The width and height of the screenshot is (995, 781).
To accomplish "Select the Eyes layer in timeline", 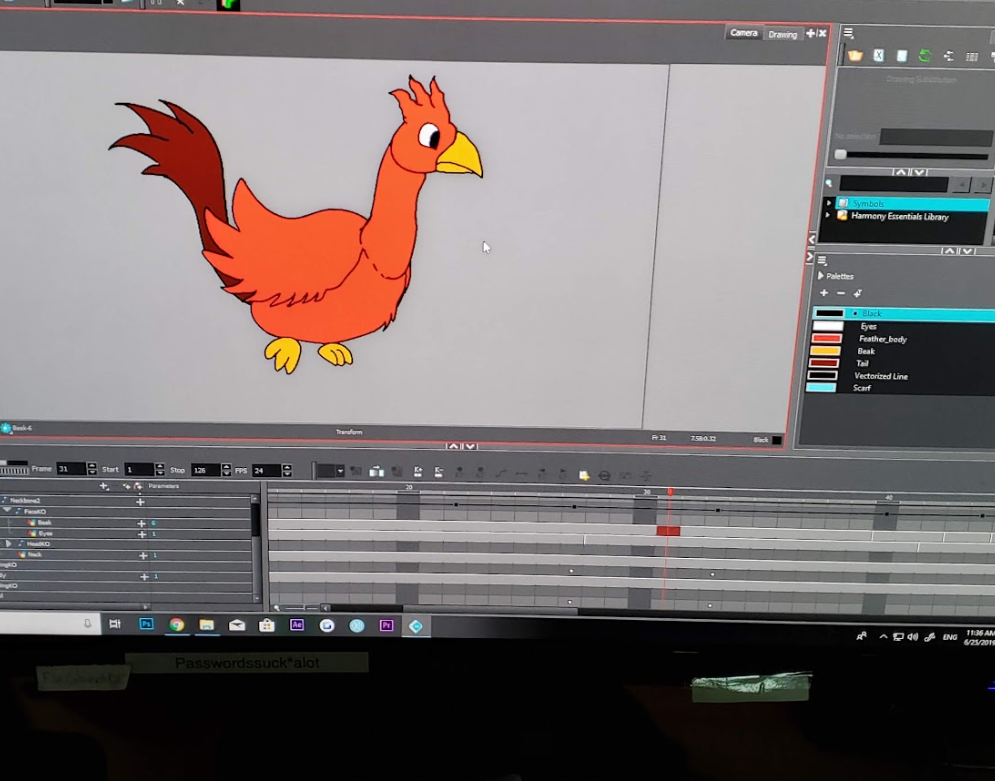I will coord(45,534).
